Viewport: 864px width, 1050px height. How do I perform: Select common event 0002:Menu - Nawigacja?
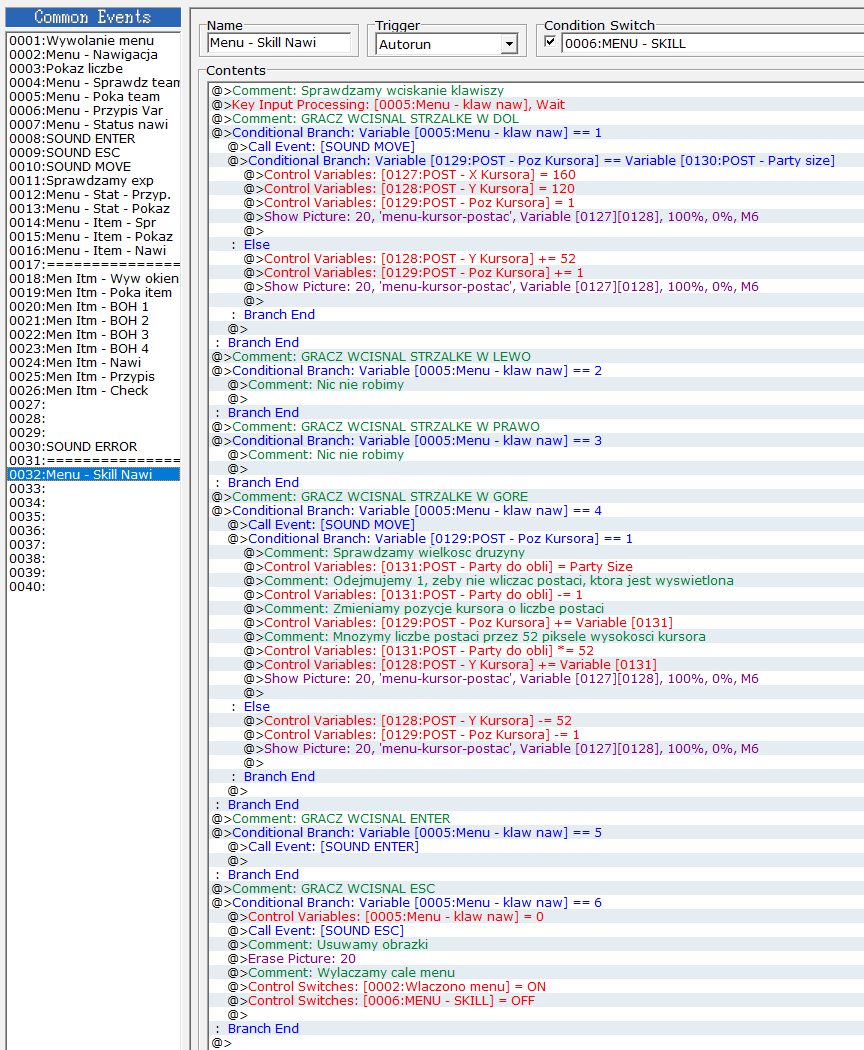tap(93, 55)
